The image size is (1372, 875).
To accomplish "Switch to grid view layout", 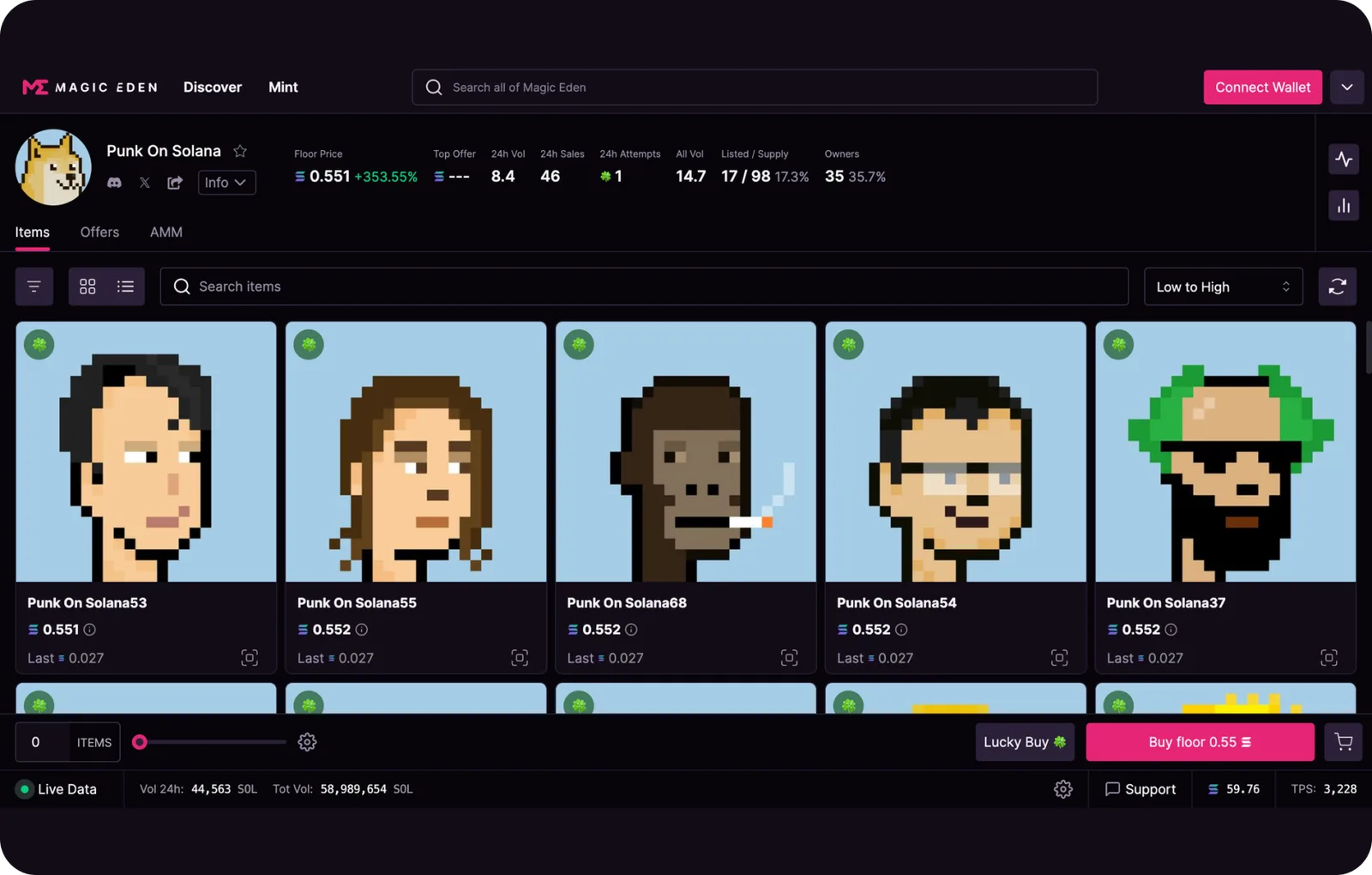I will pos(87,287).
